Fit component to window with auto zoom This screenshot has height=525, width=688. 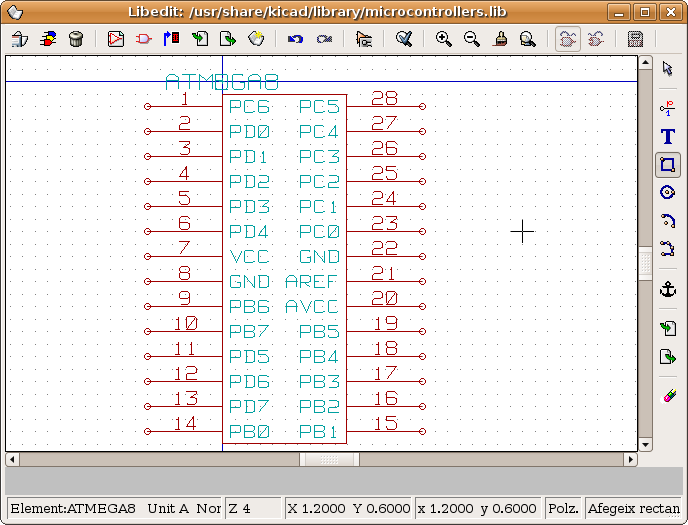pyautogui.click(x=528, y=39)
